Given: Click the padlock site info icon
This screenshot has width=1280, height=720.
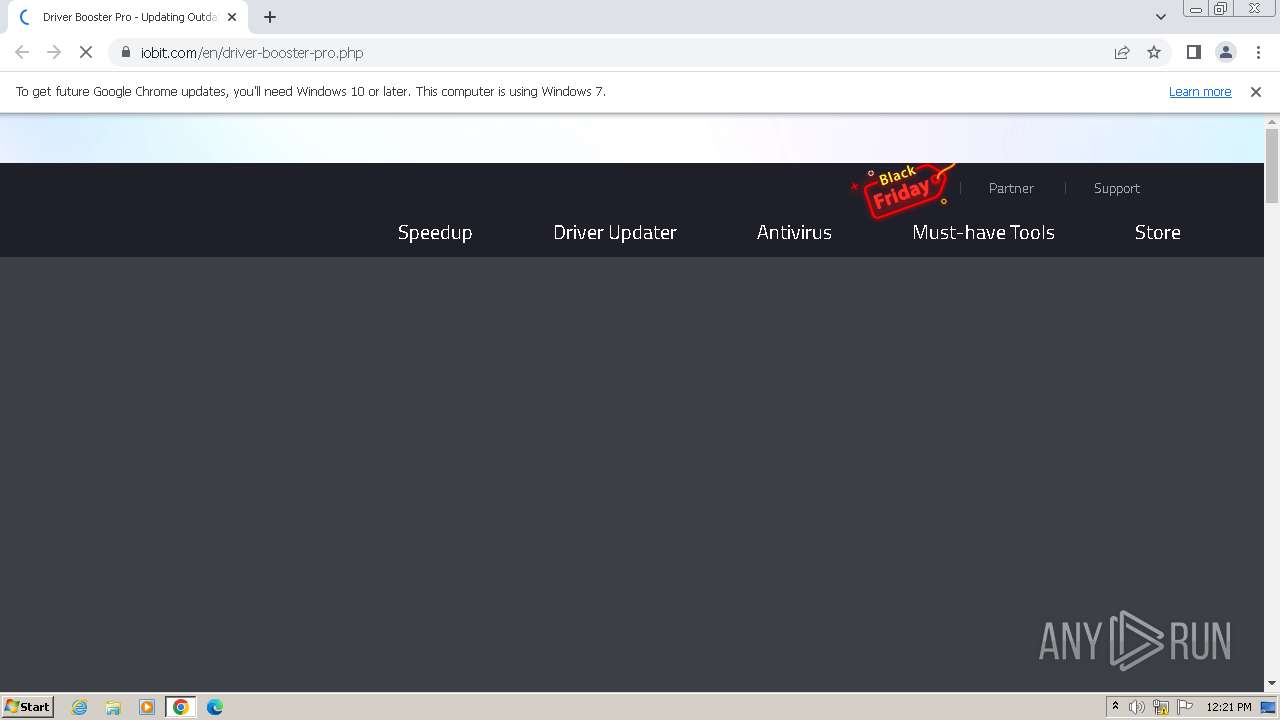Looking at the screenshot, I should point(126,52).
